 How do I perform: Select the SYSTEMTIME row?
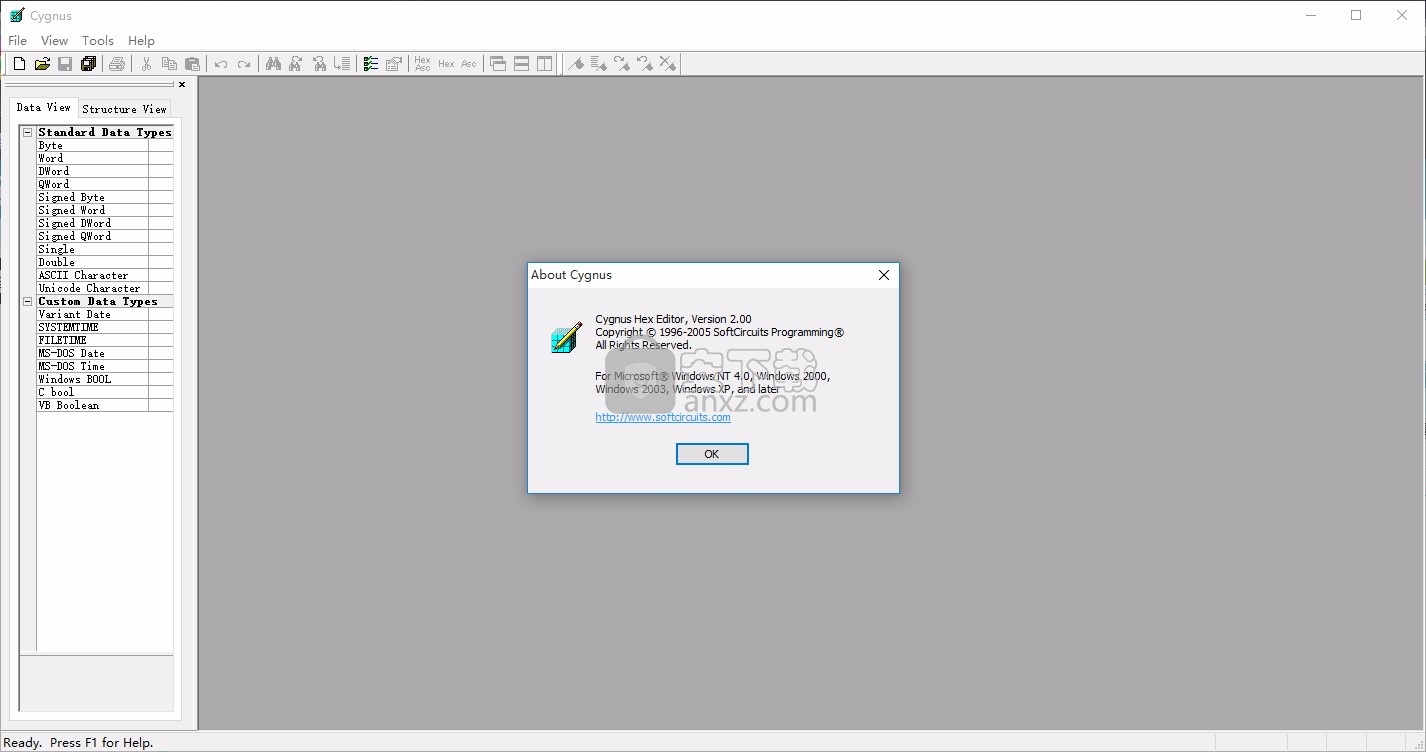point(105,327)
